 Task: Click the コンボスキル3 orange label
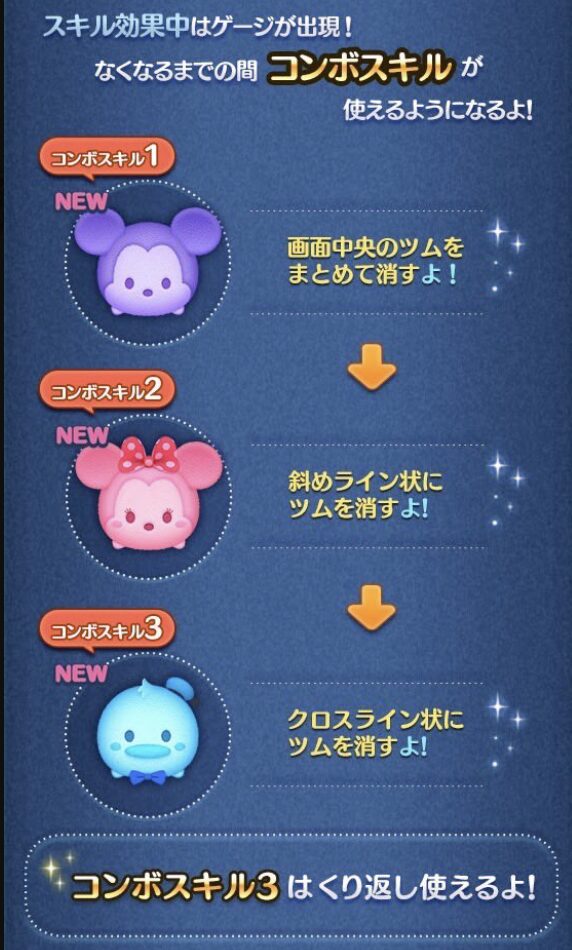pyautogui.click(x=107, y=631)
